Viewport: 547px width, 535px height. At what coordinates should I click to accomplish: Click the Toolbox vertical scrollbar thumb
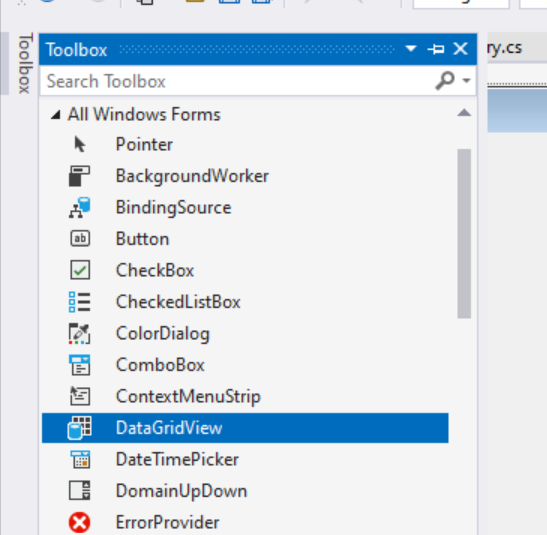click(464, 233)
